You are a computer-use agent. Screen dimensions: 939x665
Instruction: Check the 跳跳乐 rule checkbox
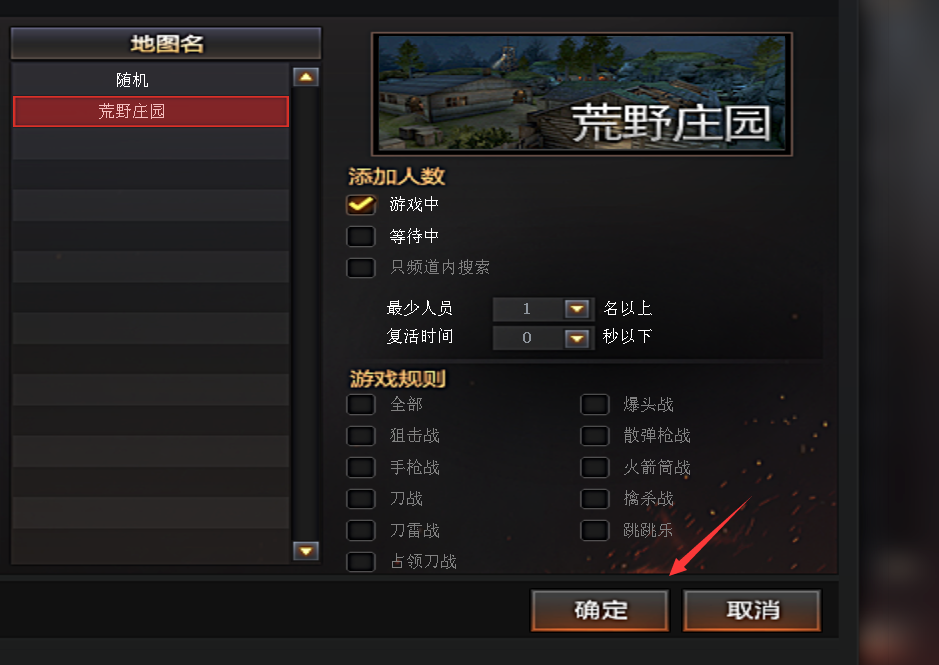595,530
